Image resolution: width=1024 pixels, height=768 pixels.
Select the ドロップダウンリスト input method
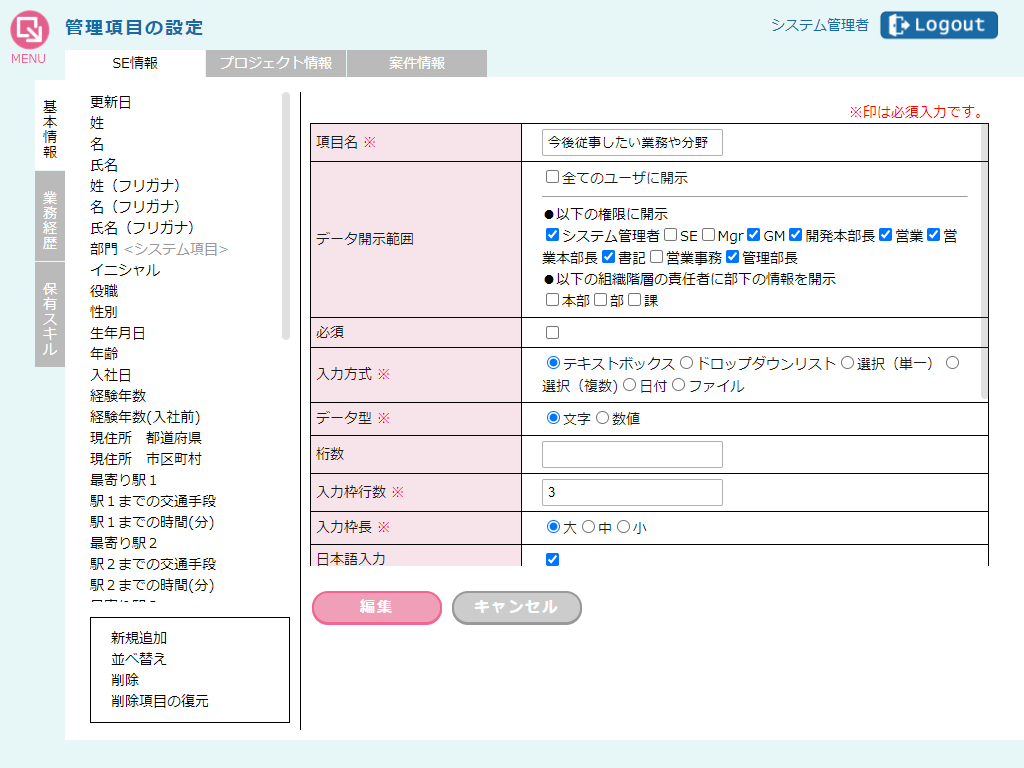686,363
